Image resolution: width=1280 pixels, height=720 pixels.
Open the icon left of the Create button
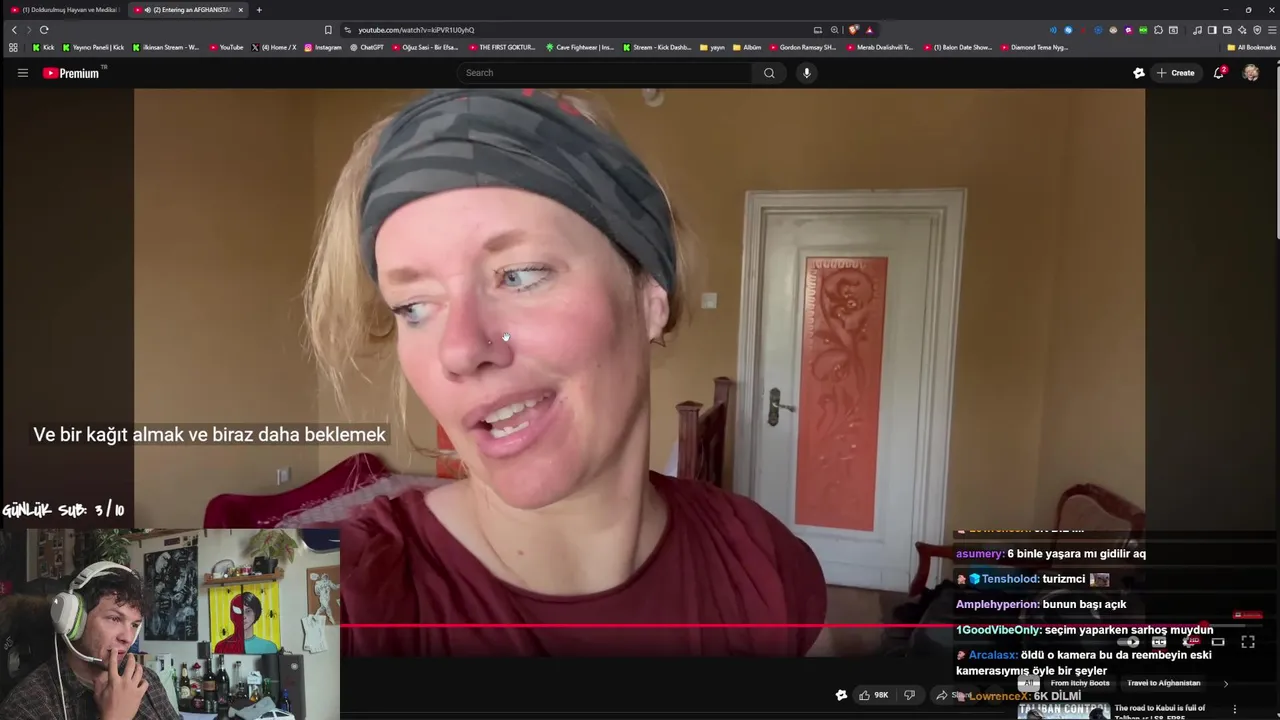point(1138,73)
